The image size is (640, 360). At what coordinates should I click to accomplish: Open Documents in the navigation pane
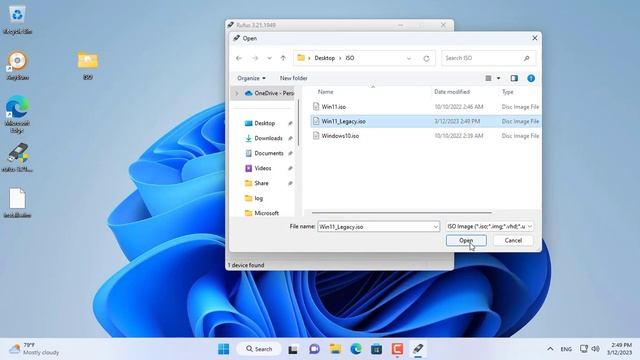pyautogui.click(x=269, y=153)
